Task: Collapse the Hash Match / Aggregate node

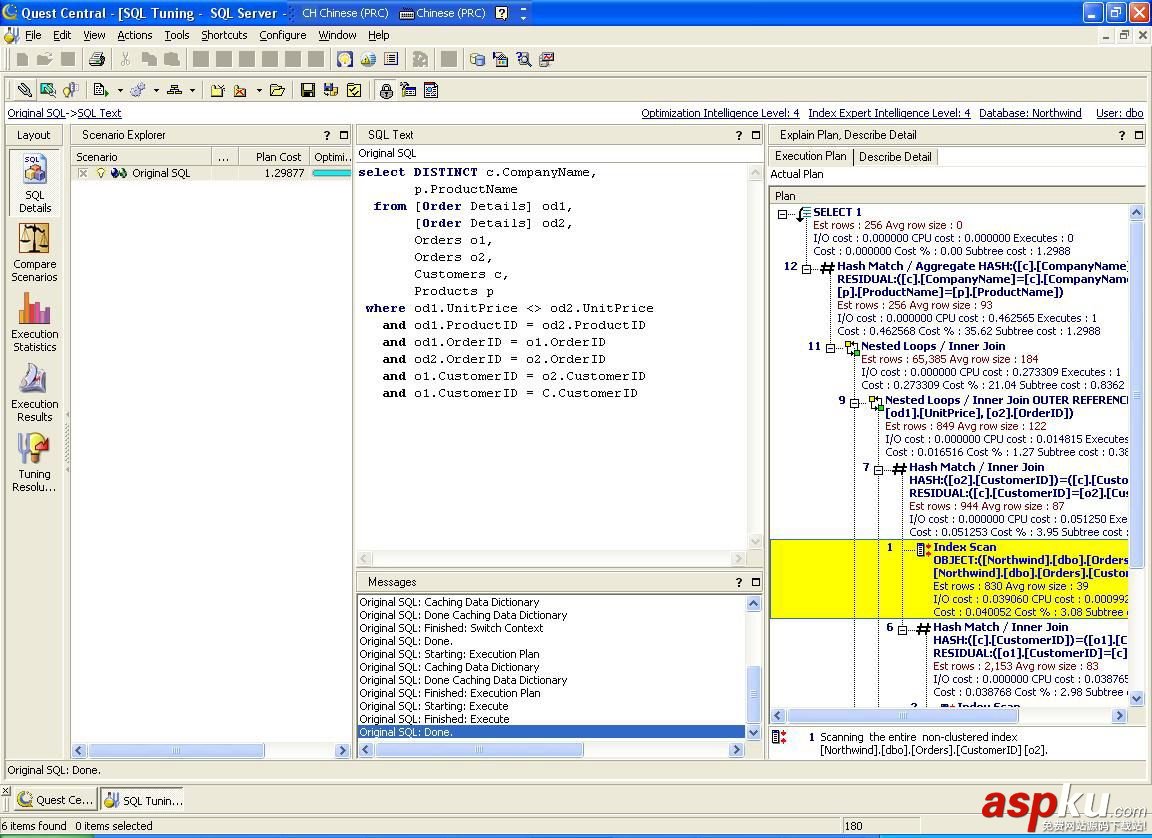Action: click(x=807, y=268)
